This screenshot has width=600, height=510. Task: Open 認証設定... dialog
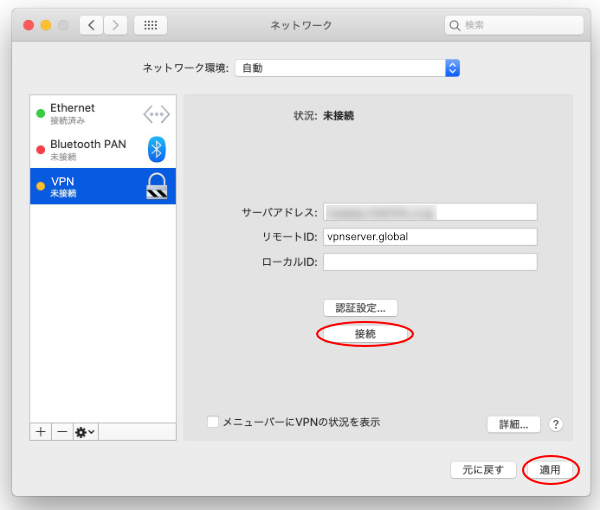tap(360, 308)
